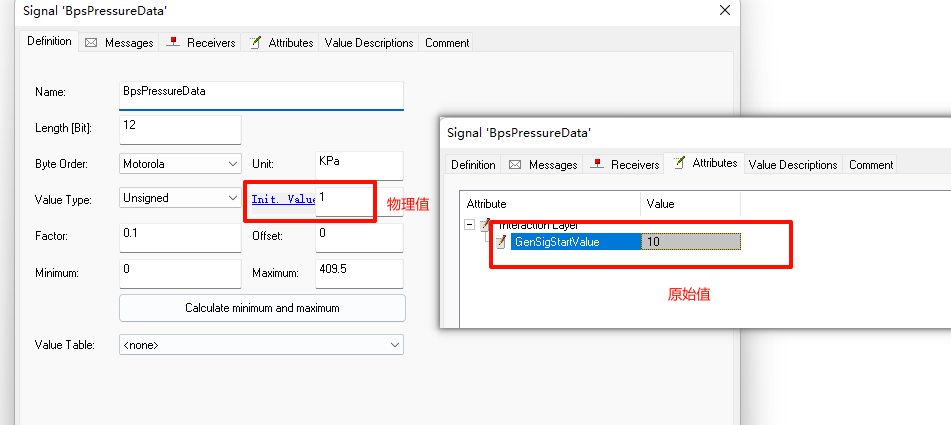
Task: Open Value Descriptions tab in left dialog
Action: pyautogui.click(x=369, y=42)
